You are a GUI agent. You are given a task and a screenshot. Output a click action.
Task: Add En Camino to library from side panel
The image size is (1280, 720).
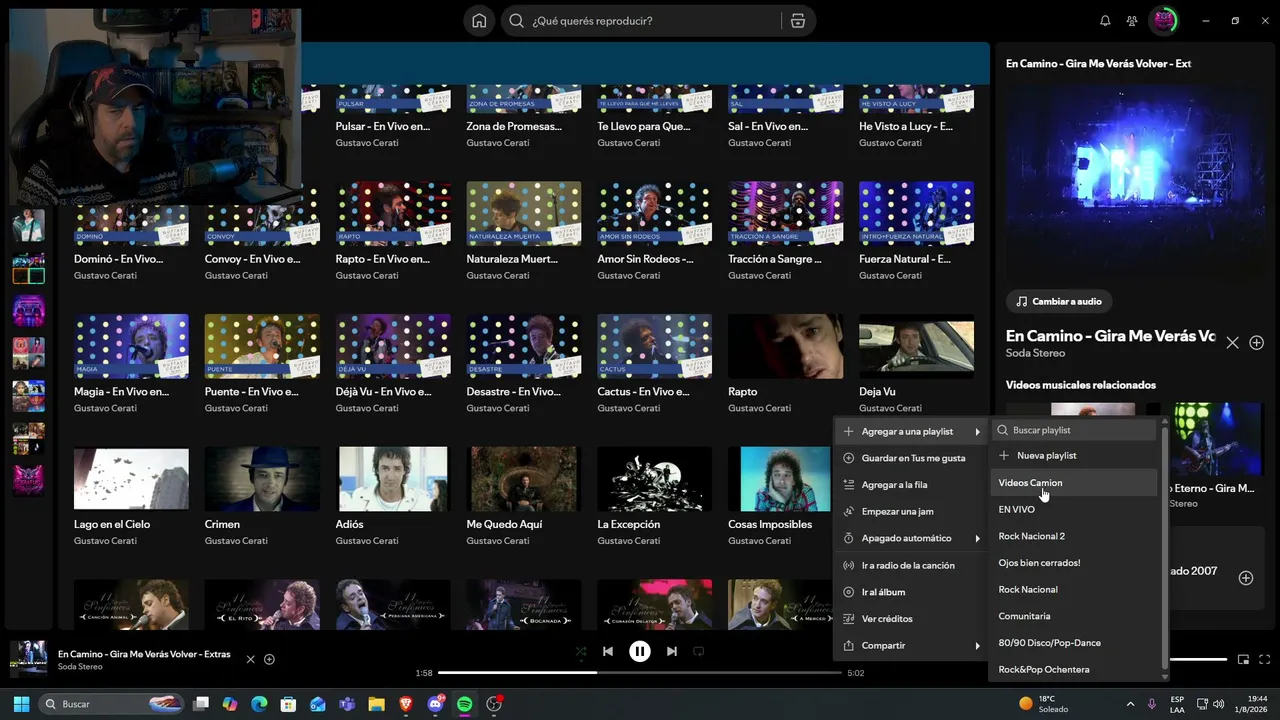pyautogui.click(x=1257, y=343)
